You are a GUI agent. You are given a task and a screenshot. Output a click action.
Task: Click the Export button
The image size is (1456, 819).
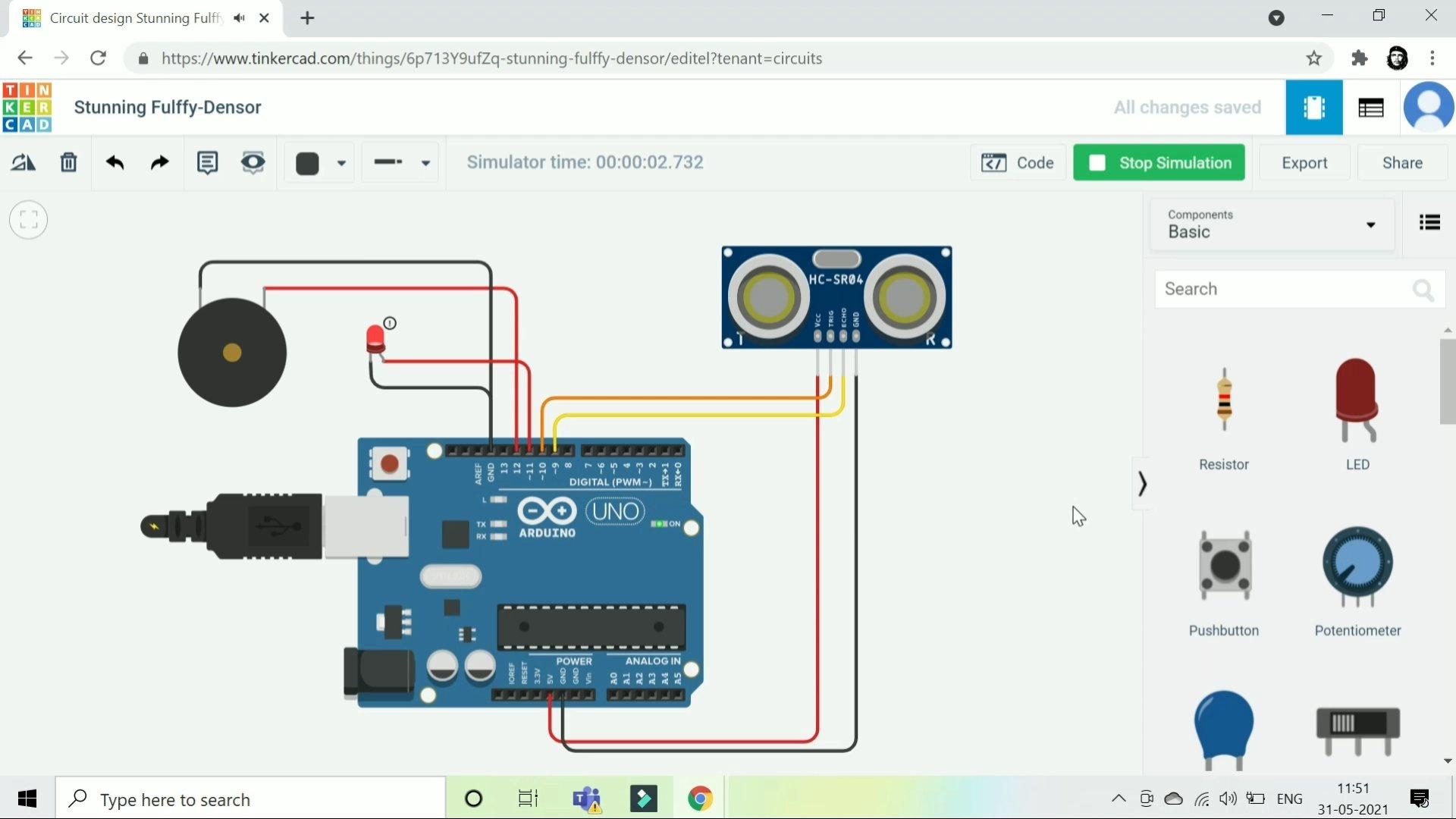(1304, 162)
